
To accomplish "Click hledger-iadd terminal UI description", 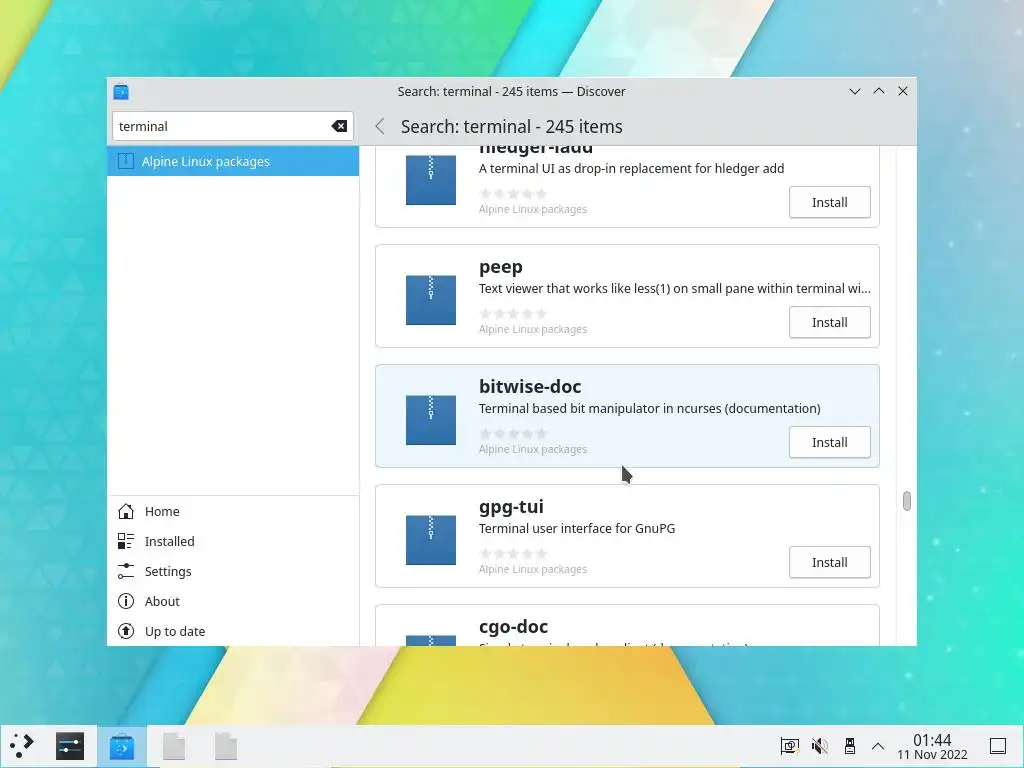I will click(632, 168).
